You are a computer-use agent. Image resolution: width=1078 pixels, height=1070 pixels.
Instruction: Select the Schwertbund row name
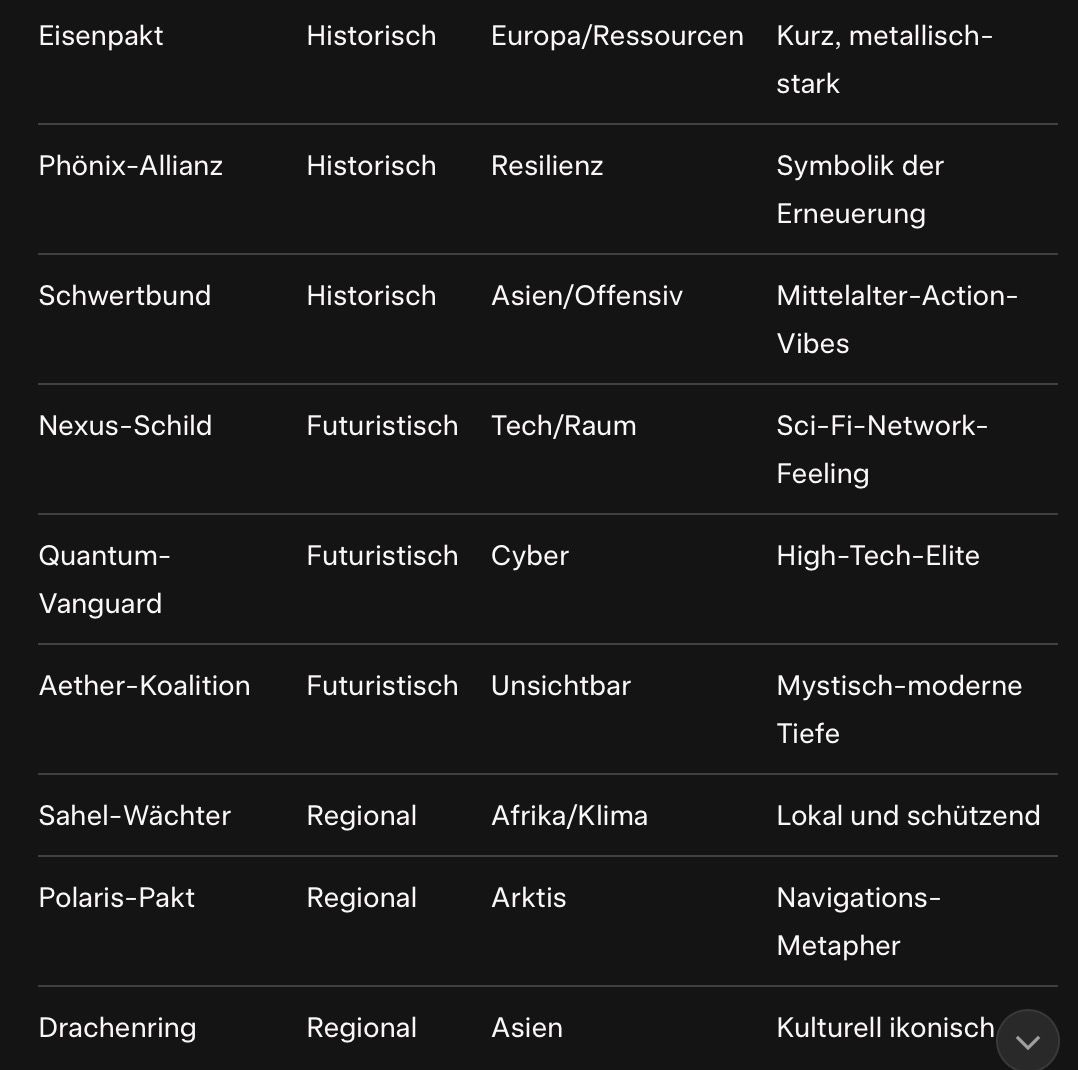[125, 296]
